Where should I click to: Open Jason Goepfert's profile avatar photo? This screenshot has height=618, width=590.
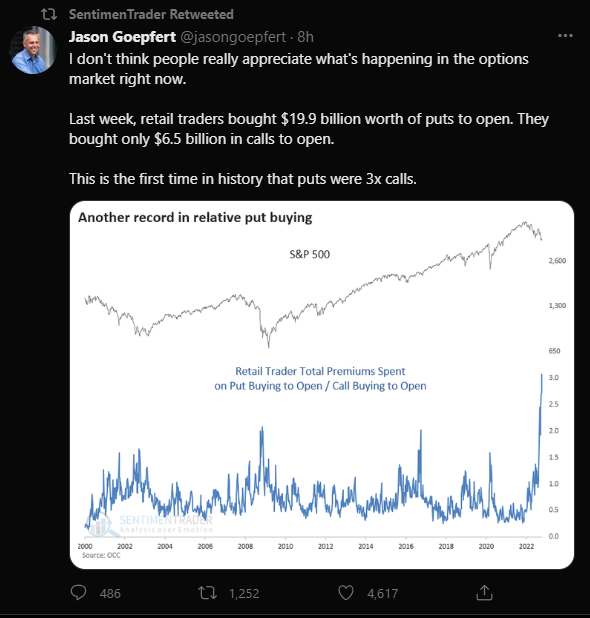[33, 50]
